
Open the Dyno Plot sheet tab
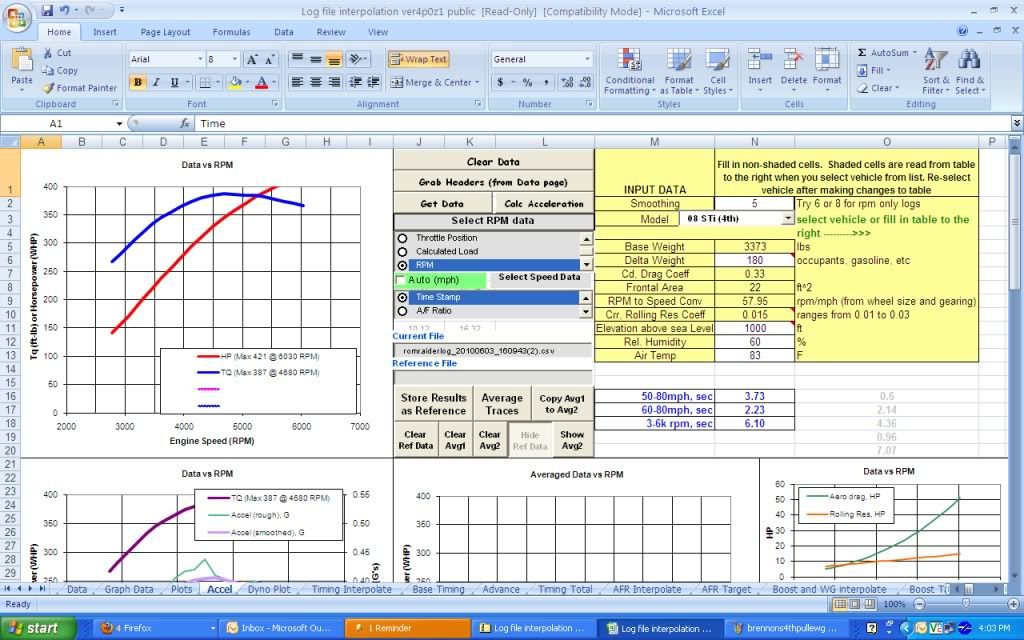(x=268, y=590)
